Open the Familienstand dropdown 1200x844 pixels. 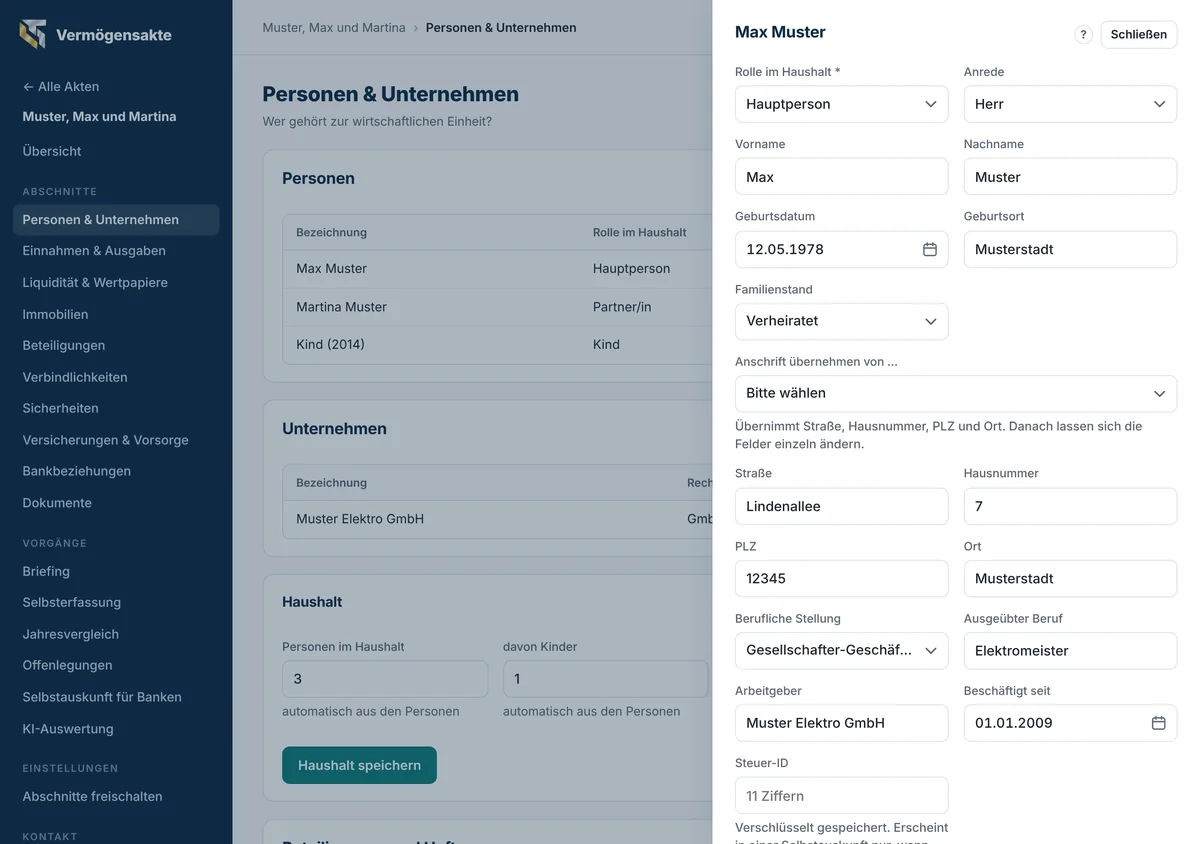(x=841, y=321)
